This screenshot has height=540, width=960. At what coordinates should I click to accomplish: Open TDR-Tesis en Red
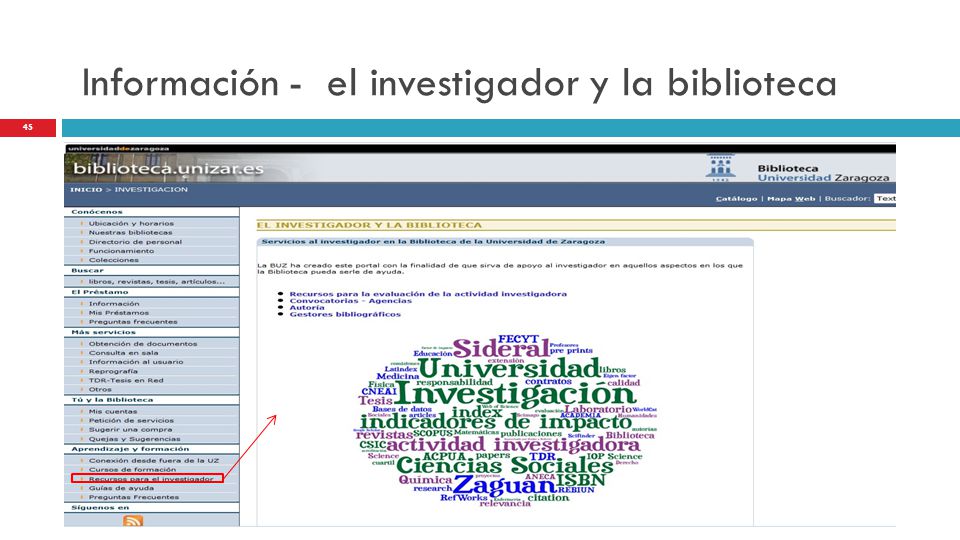point(126,381)
